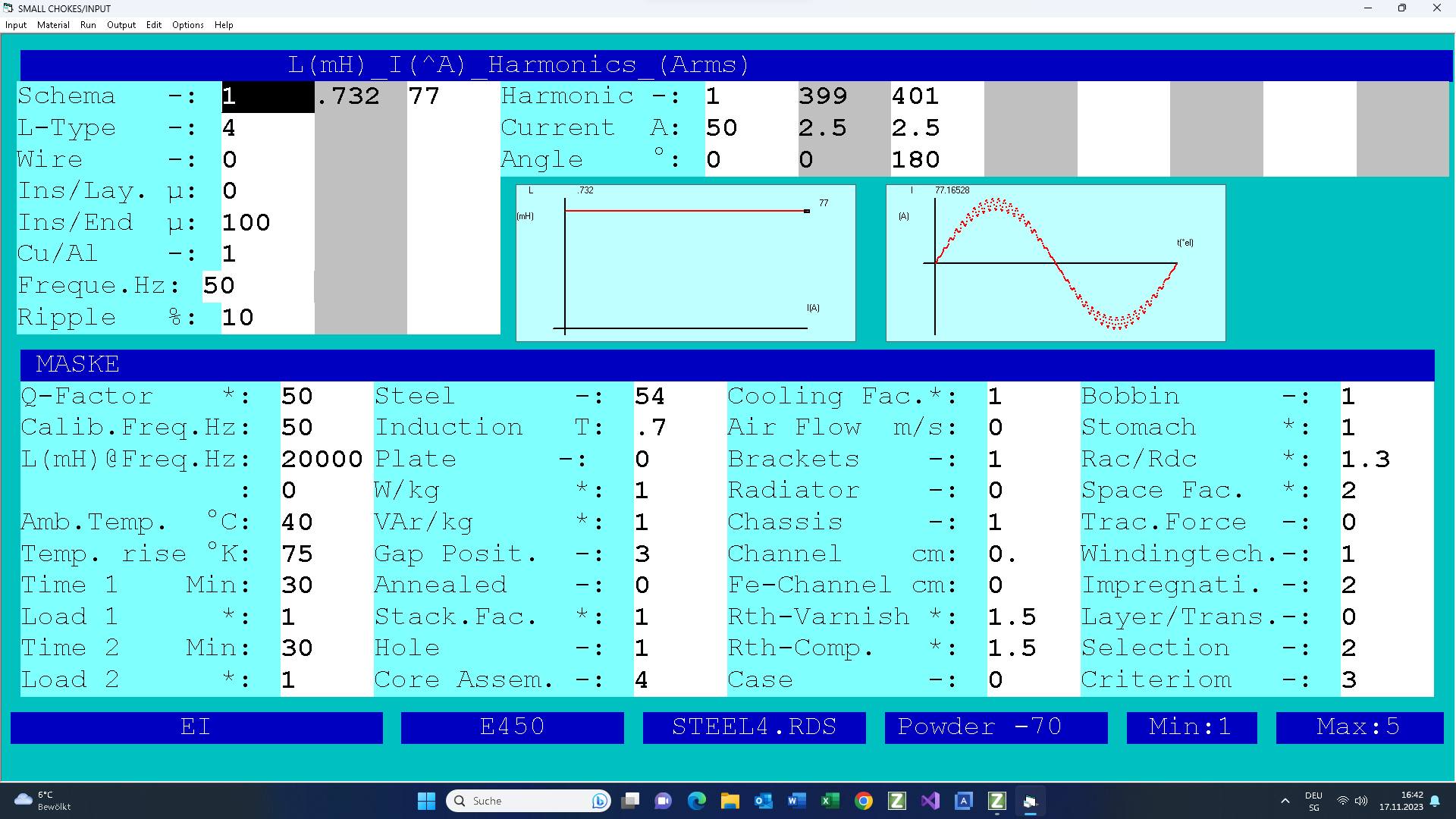Click the Powder -70 button

996,727
